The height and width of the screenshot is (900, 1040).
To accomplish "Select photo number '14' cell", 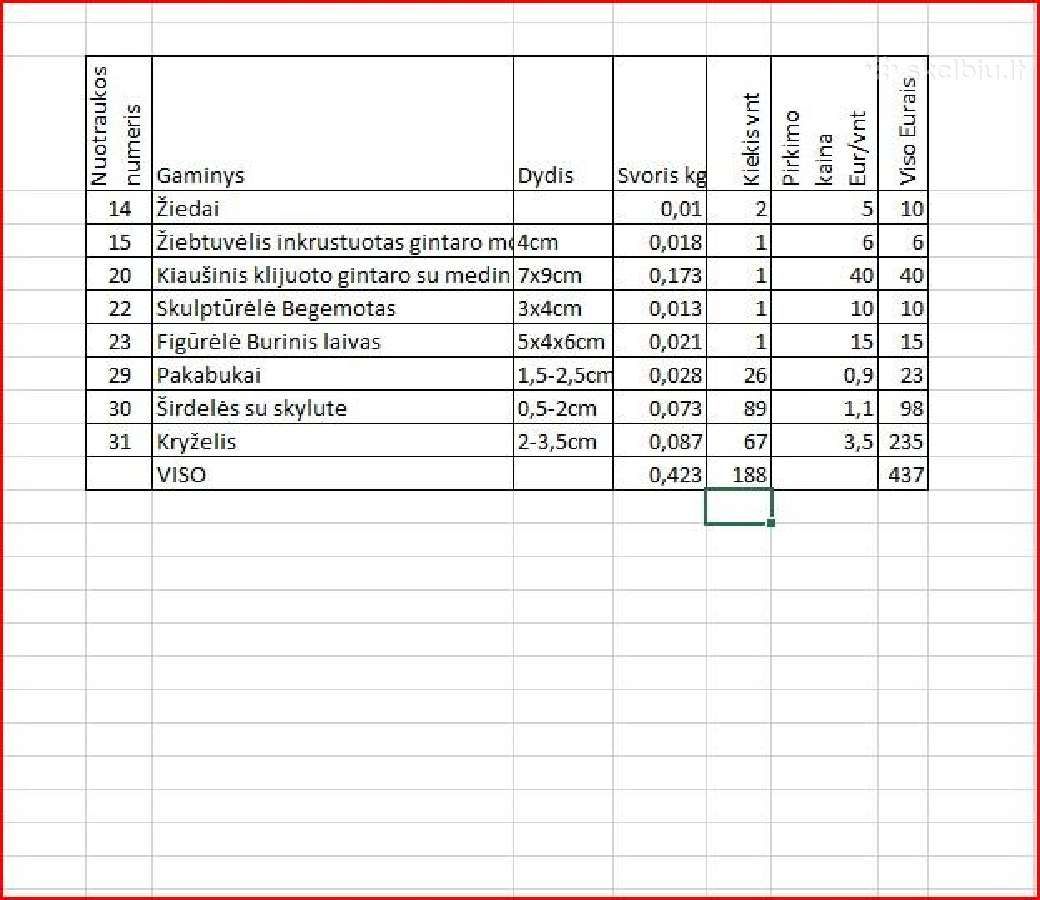I will pyautogui.click(x=119, y=208).
